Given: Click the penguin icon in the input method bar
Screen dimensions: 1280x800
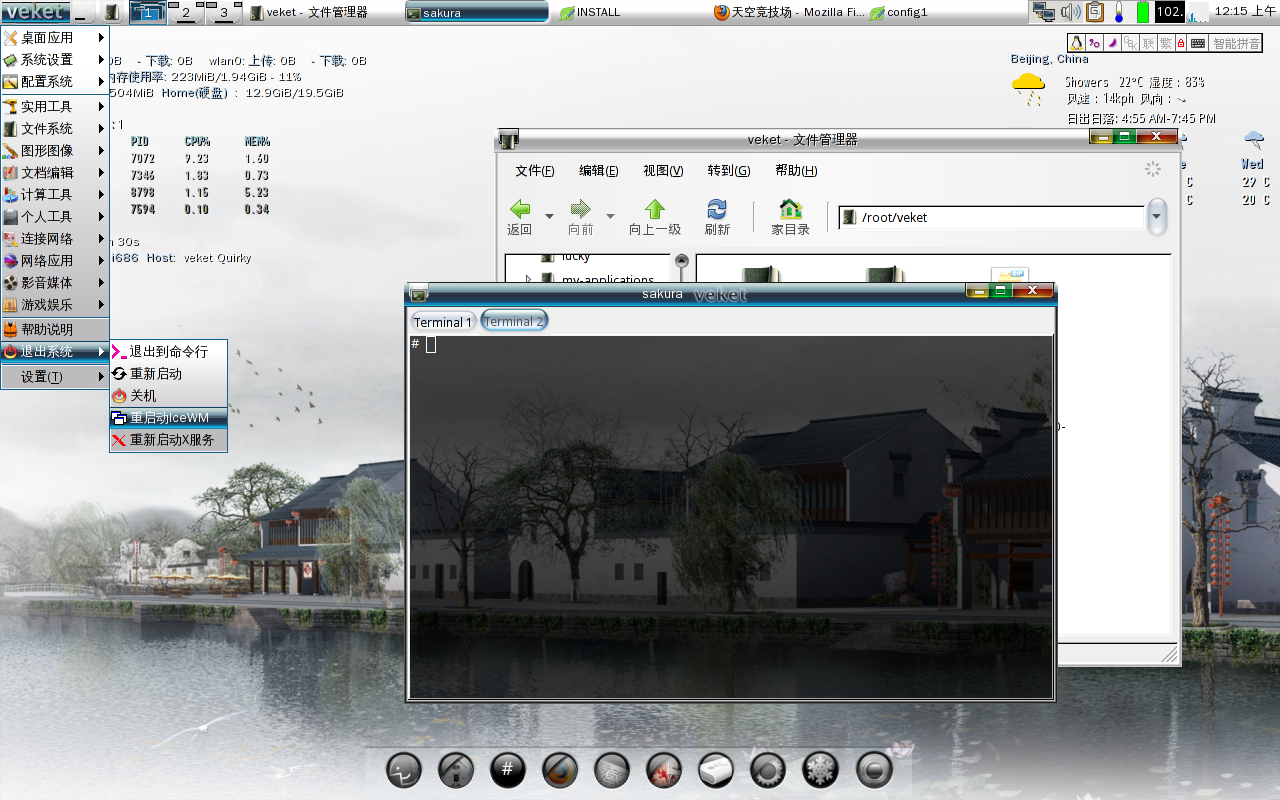Looking at the screenshot, I should click(1077, 43).
